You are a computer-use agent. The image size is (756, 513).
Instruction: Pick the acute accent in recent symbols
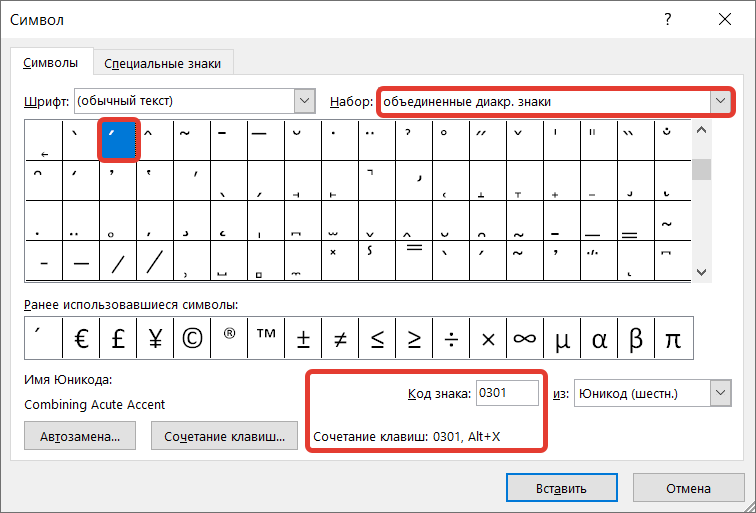(x=44, y=338)
